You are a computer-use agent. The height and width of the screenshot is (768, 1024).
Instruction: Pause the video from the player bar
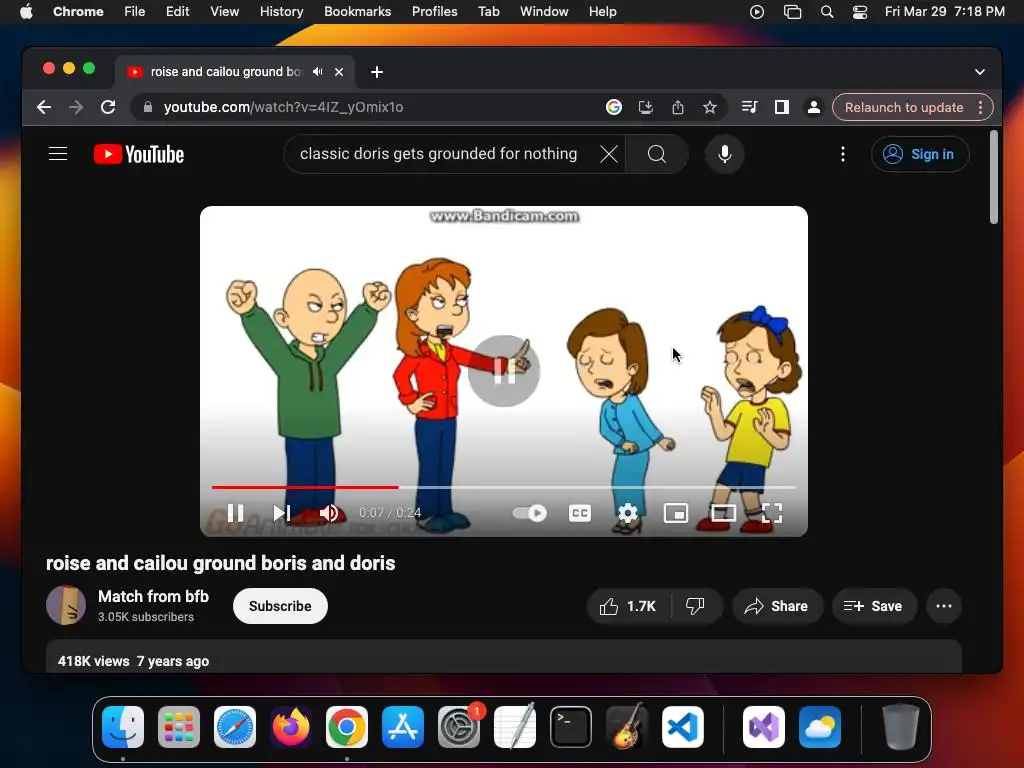[235, 513]
